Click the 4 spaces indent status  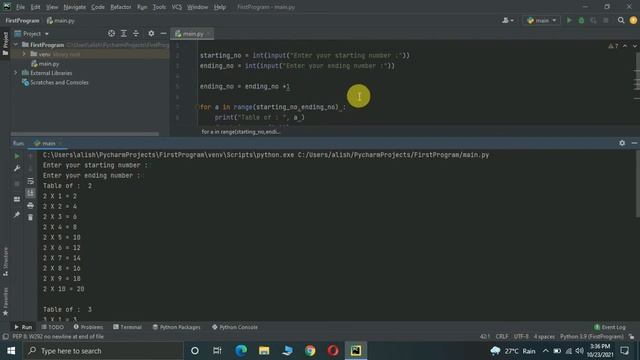pos(544,337)
